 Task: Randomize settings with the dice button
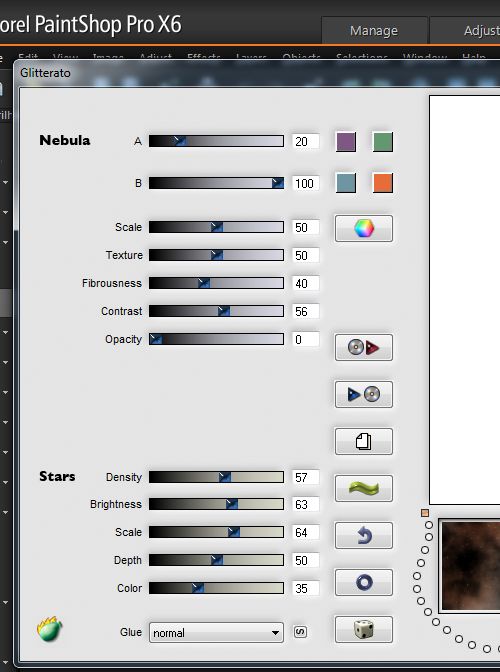tap(363, 630)
